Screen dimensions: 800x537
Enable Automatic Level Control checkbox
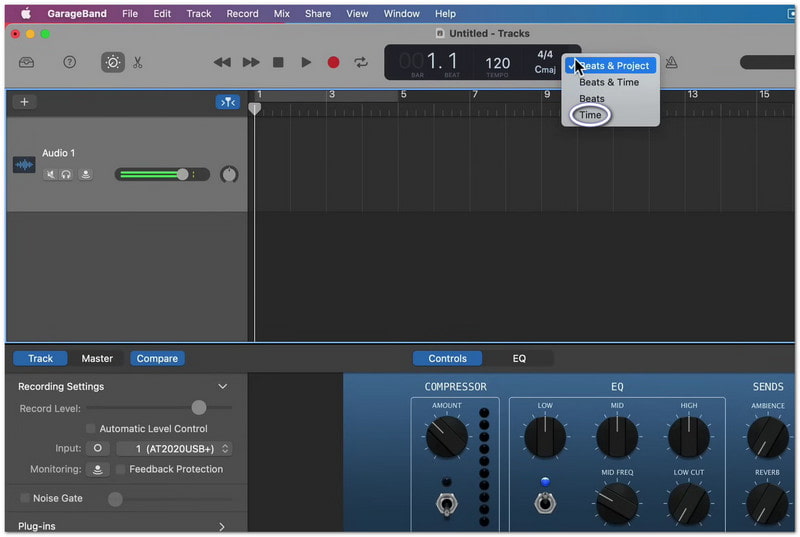click(x=91, y=428)
